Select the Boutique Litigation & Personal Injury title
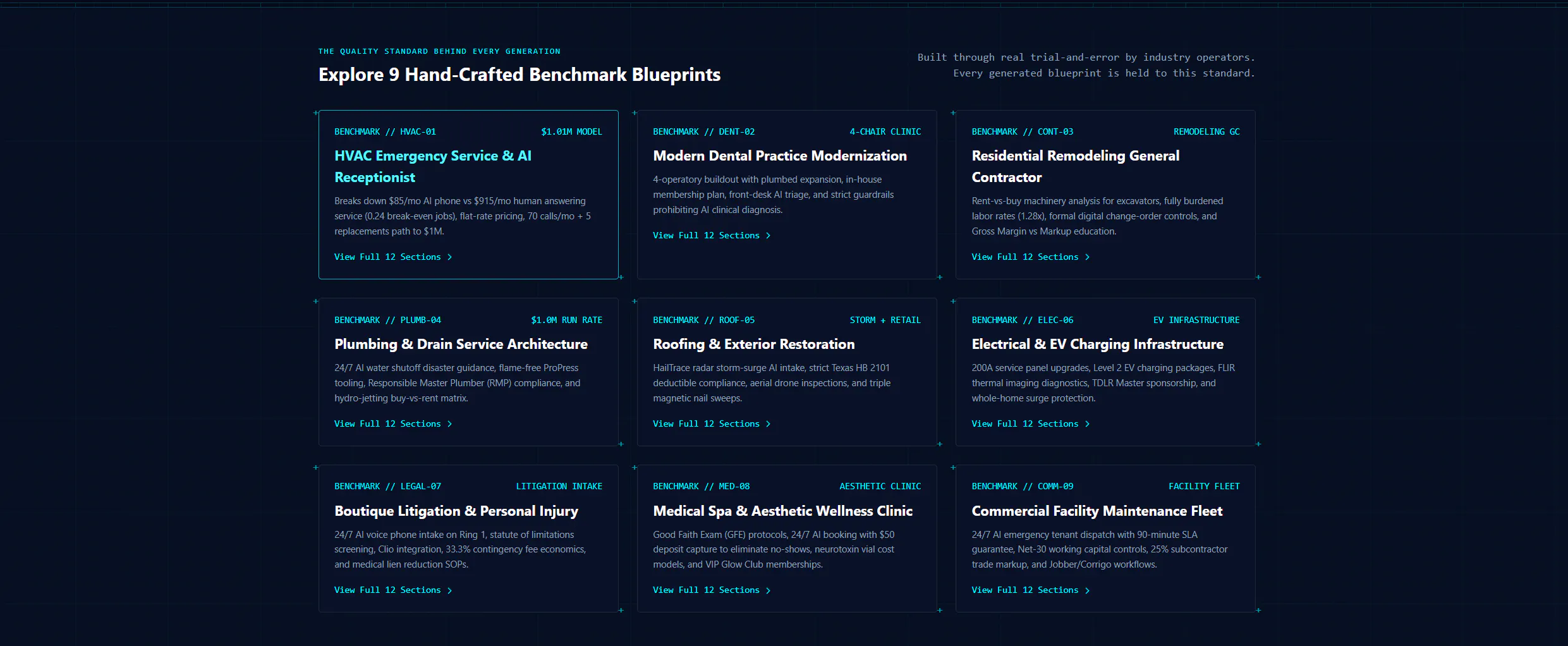1568x646 pixels. (x=456, y=511)
